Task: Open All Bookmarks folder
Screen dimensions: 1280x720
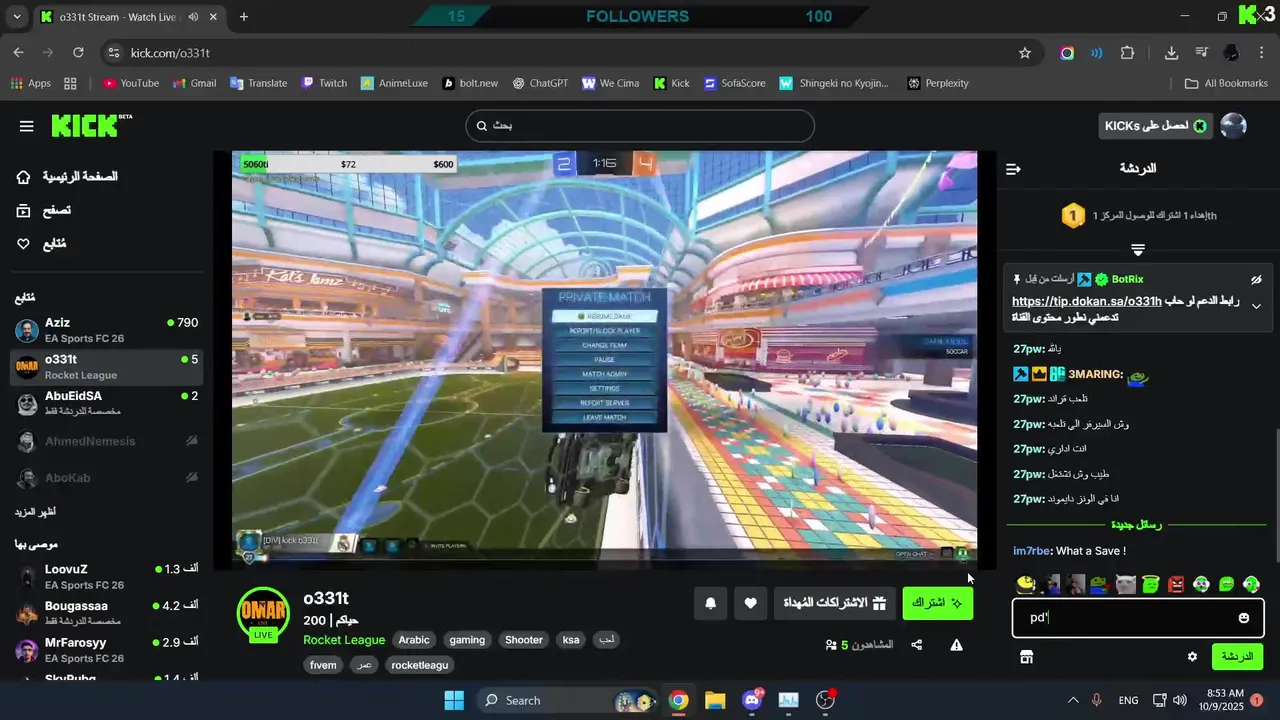Action: (x=1226, y=83)
